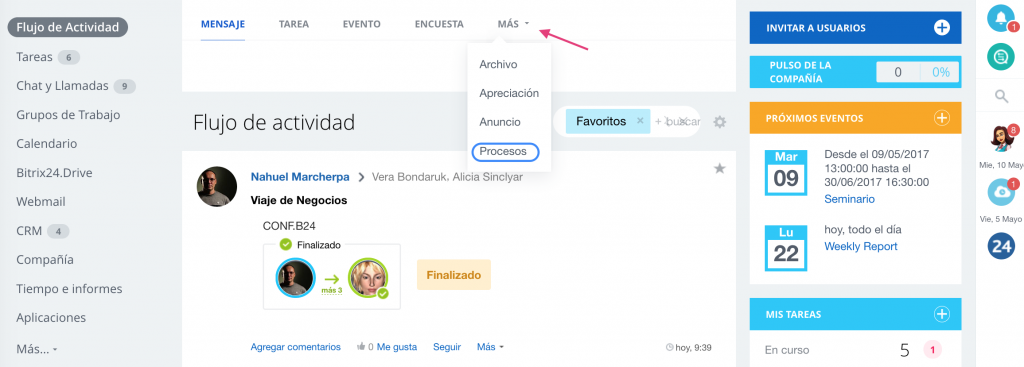Click the Pulso de la Compañía 0% indicator

click(x=940, y=72)
